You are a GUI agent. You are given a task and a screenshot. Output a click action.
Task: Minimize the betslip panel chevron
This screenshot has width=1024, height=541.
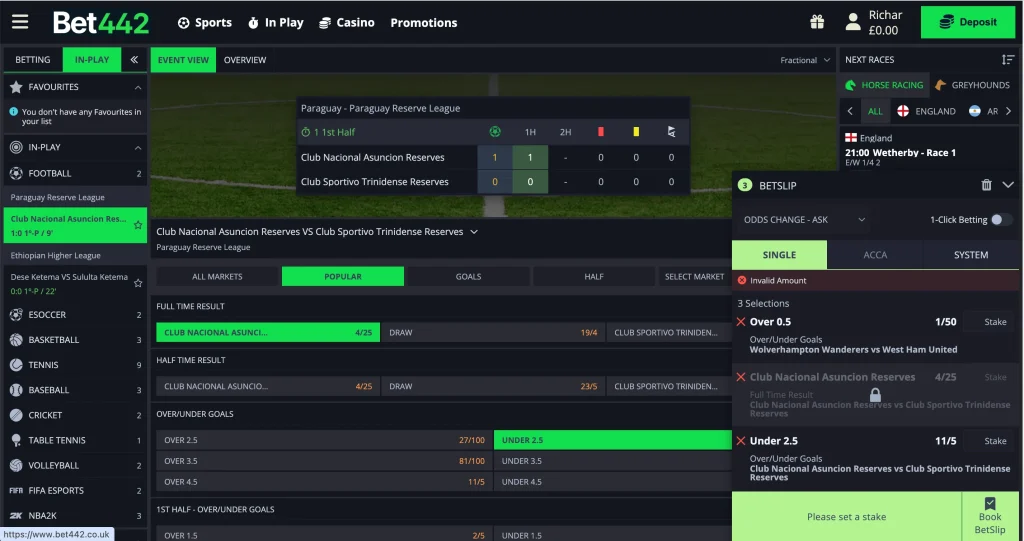[1008, 186]
